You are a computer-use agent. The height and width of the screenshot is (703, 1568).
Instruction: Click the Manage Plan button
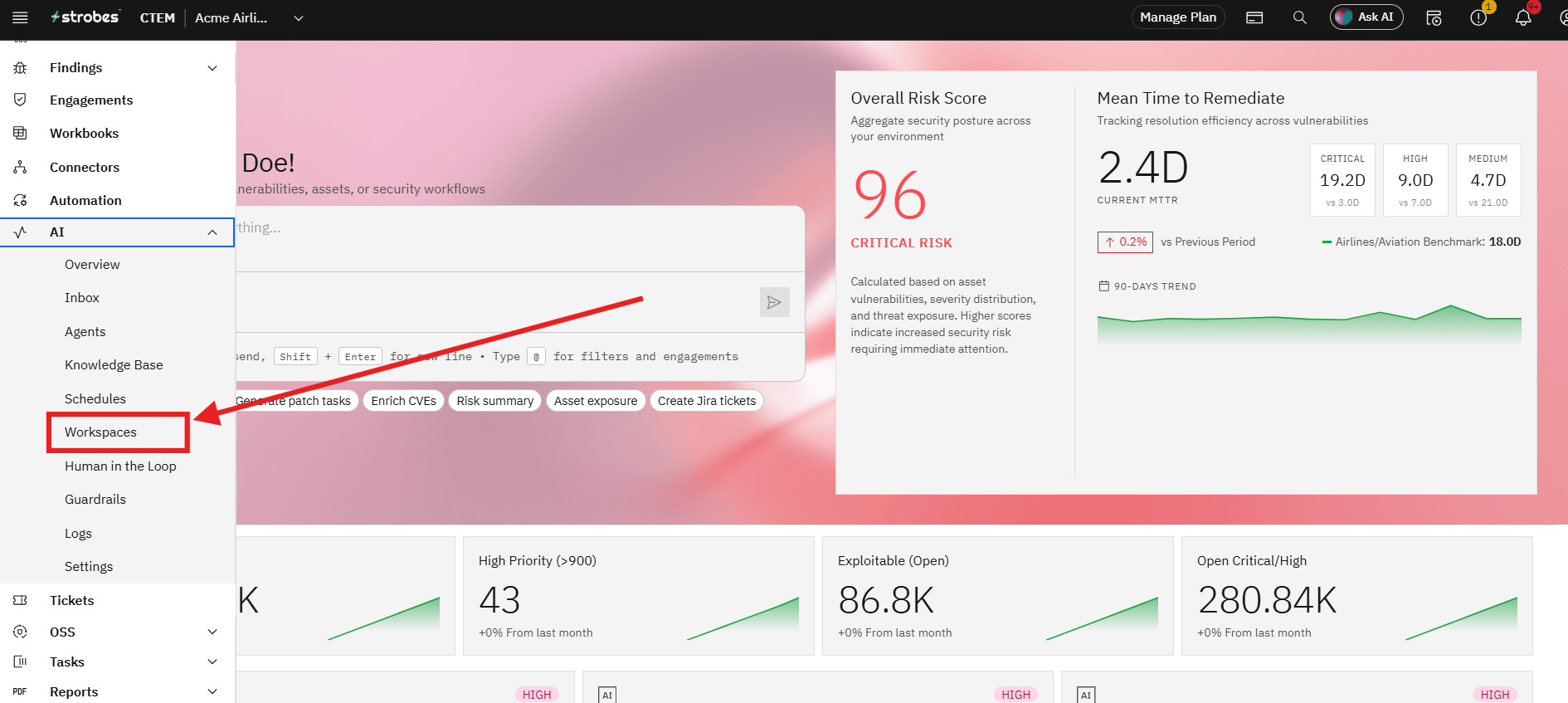pyautogui.click(x=1178, y=17)
